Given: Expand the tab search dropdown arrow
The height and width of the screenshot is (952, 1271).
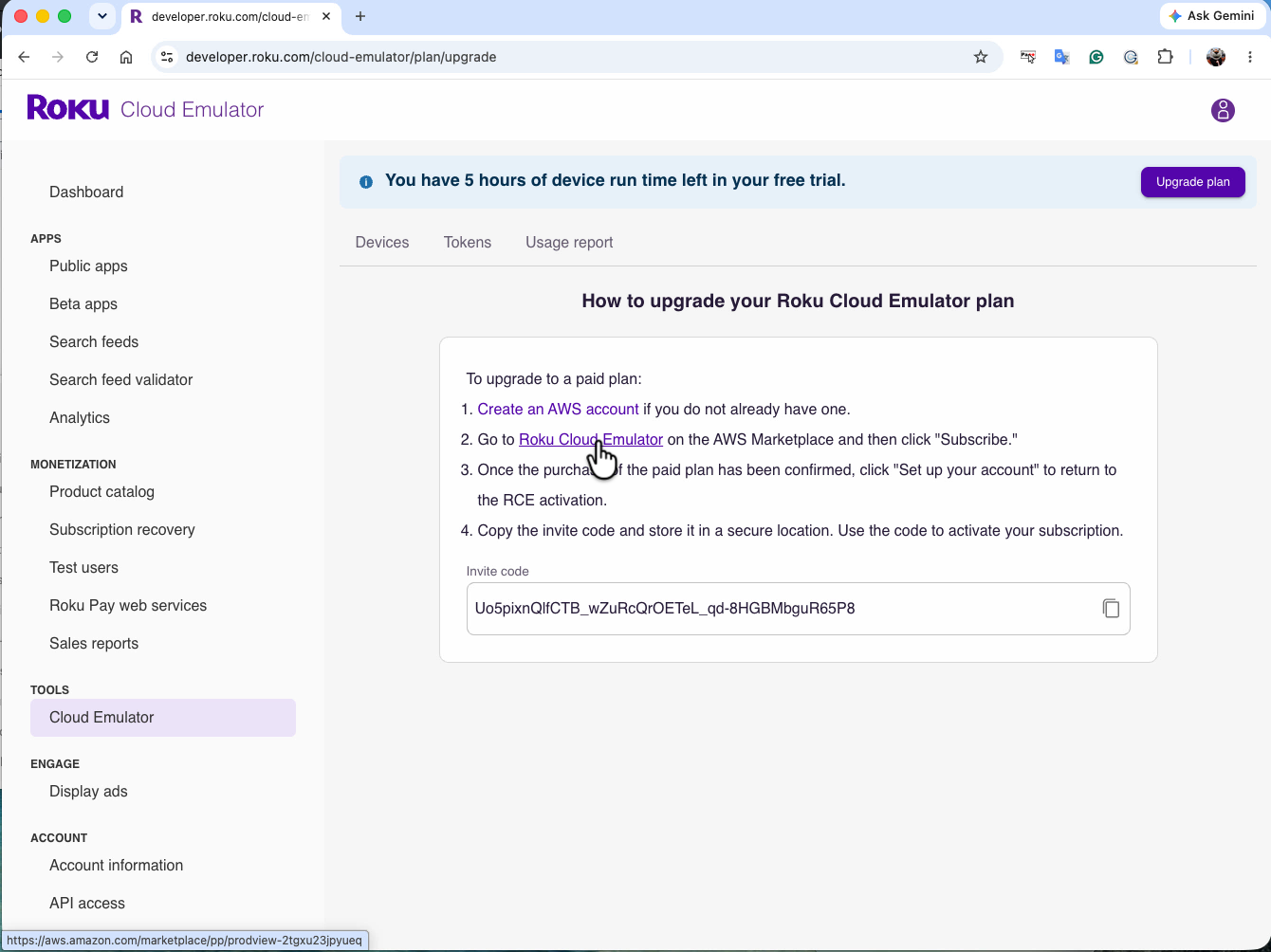Looking at the screenshot, I should click(102, 16).
